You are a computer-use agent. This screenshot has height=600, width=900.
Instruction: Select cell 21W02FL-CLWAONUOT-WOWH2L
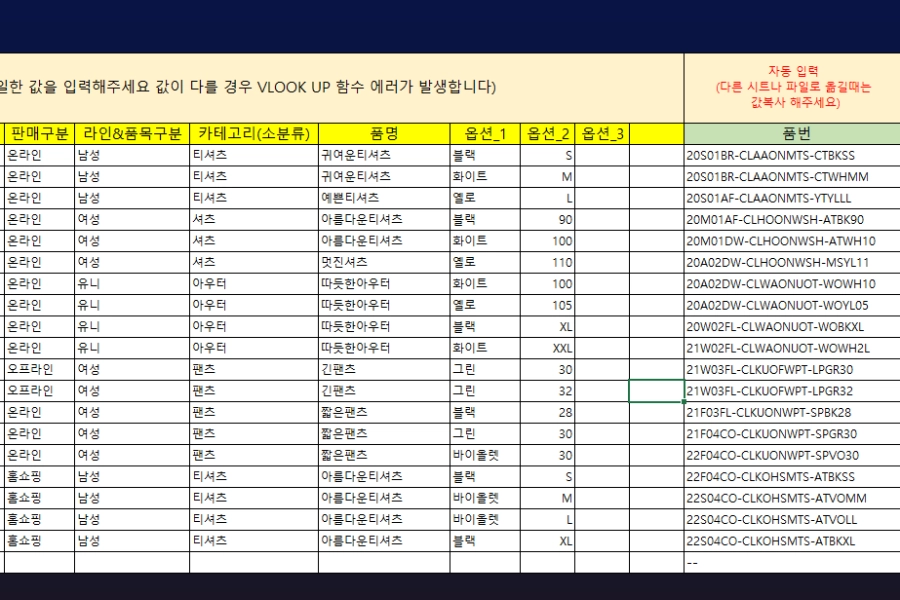pos(792,348)
